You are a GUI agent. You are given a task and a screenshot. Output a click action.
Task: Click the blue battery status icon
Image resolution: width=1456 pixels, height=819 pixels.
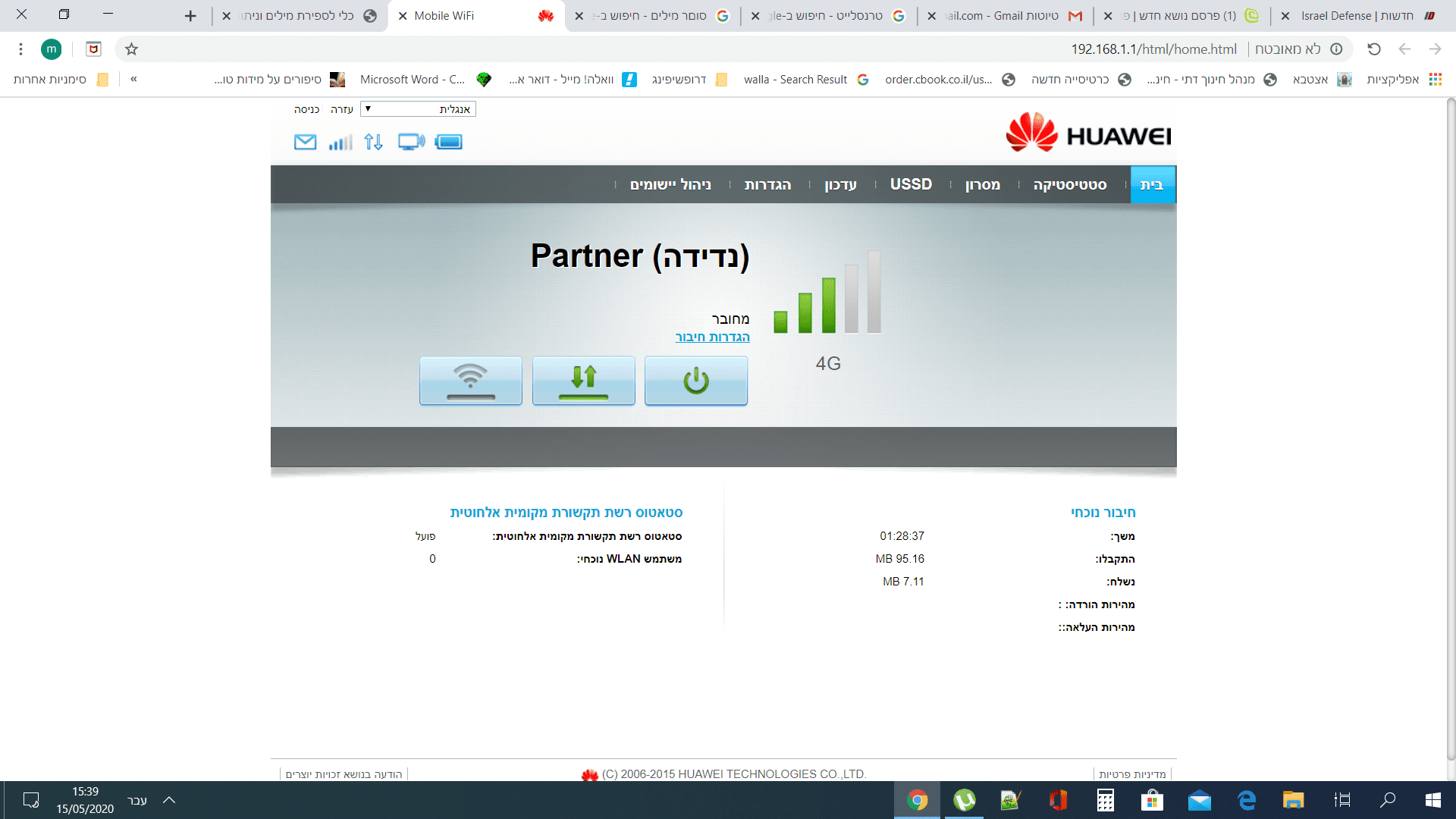[448, 142]
